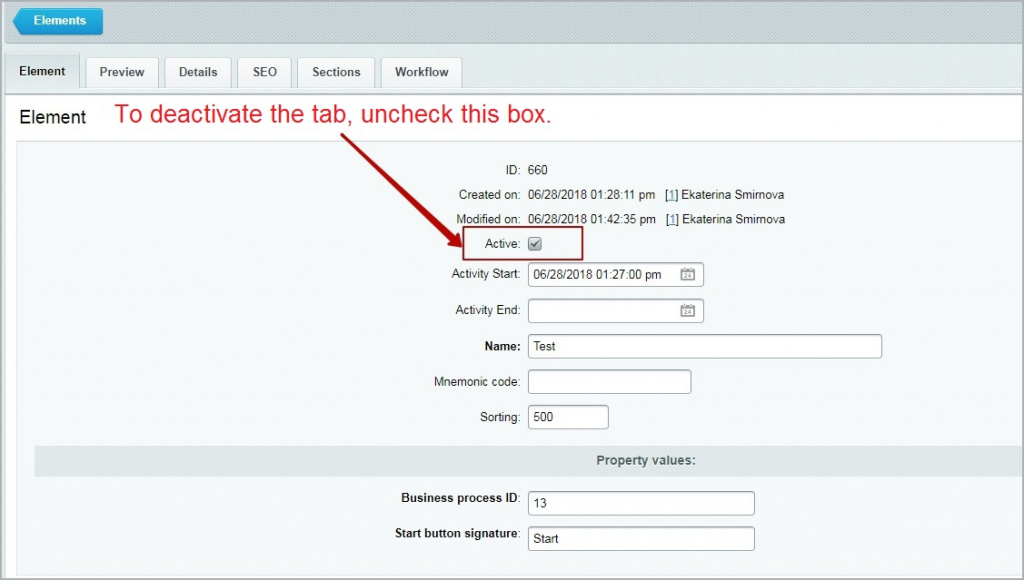Select the Element tab

click(42, 71)
